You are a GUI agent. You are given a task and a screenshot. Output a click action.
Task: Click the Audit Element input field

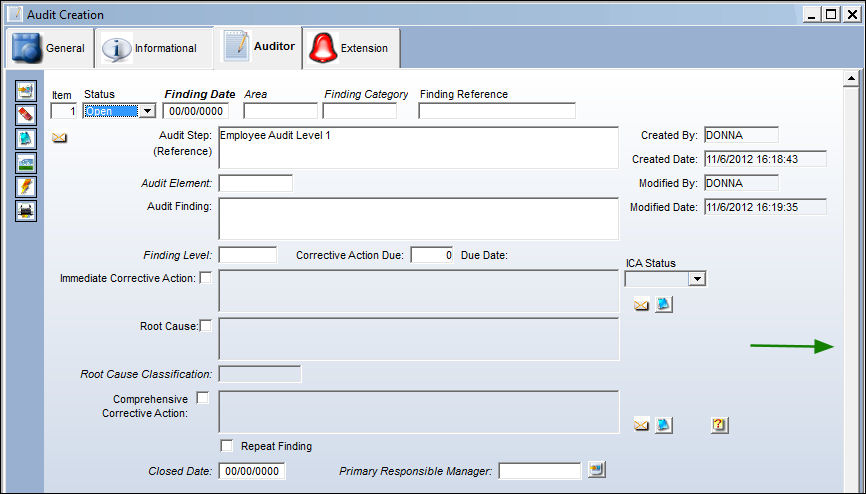click(x=256, y=183)
